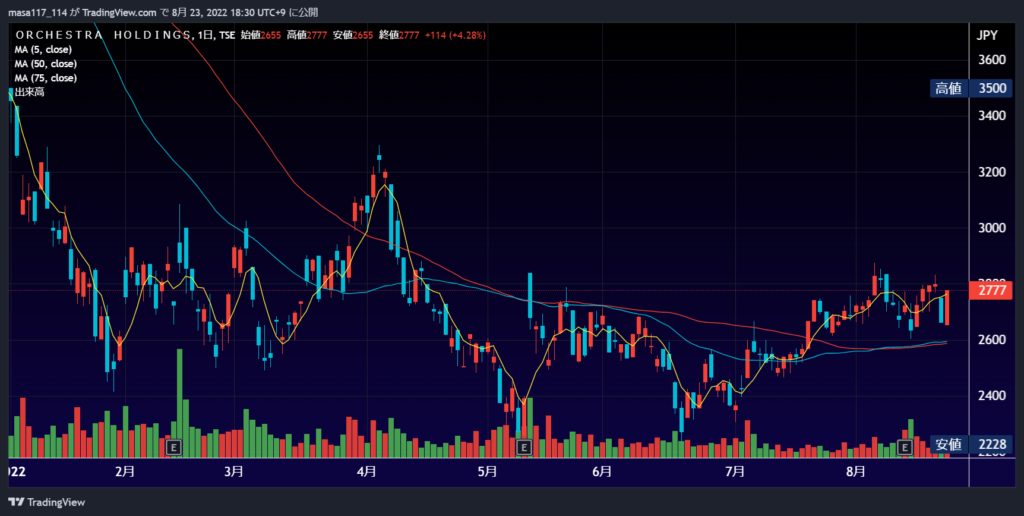Click the +114 (+4.28%) change value
The height and width of the screenshot is (516, 1024).
[x=455, y=35]
